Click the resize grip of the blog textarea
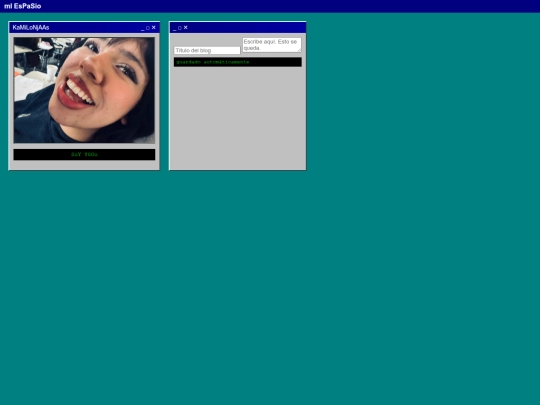The height and width of the screenshot is (405, 540). click(x=299, y=50)
